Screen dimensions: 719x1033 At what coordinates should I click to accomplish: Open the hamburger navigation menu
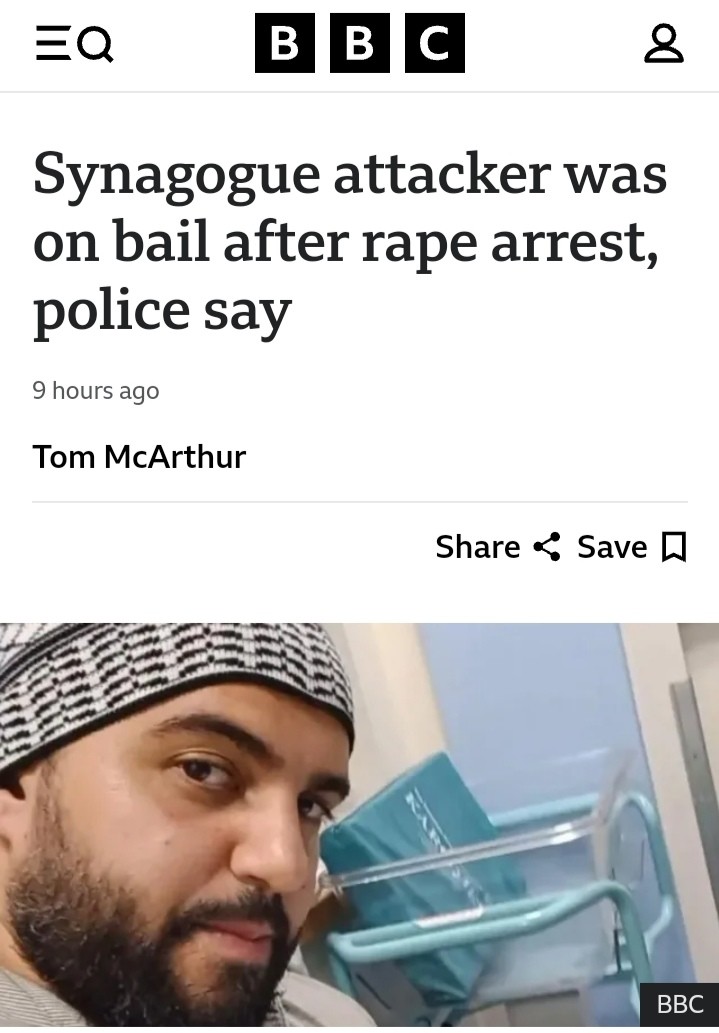point(53,43)
